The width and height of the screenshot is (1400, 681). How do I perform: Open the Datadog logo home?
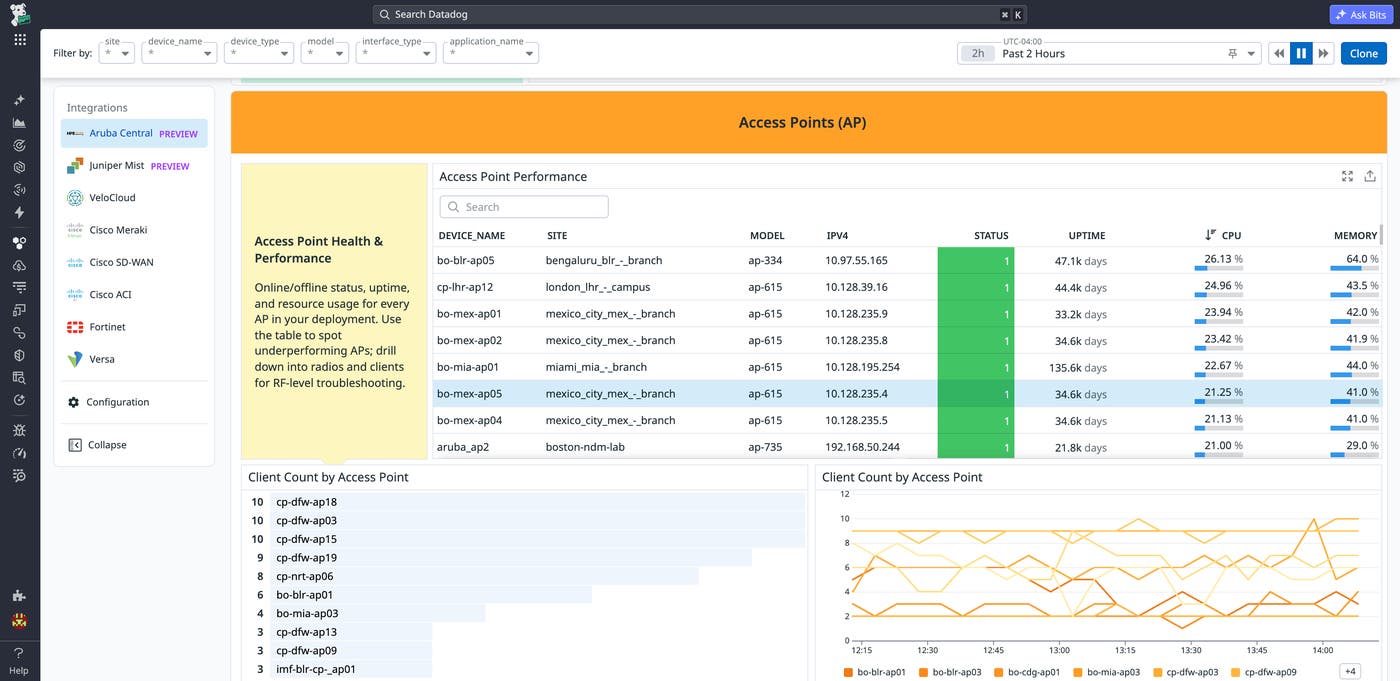20,14
